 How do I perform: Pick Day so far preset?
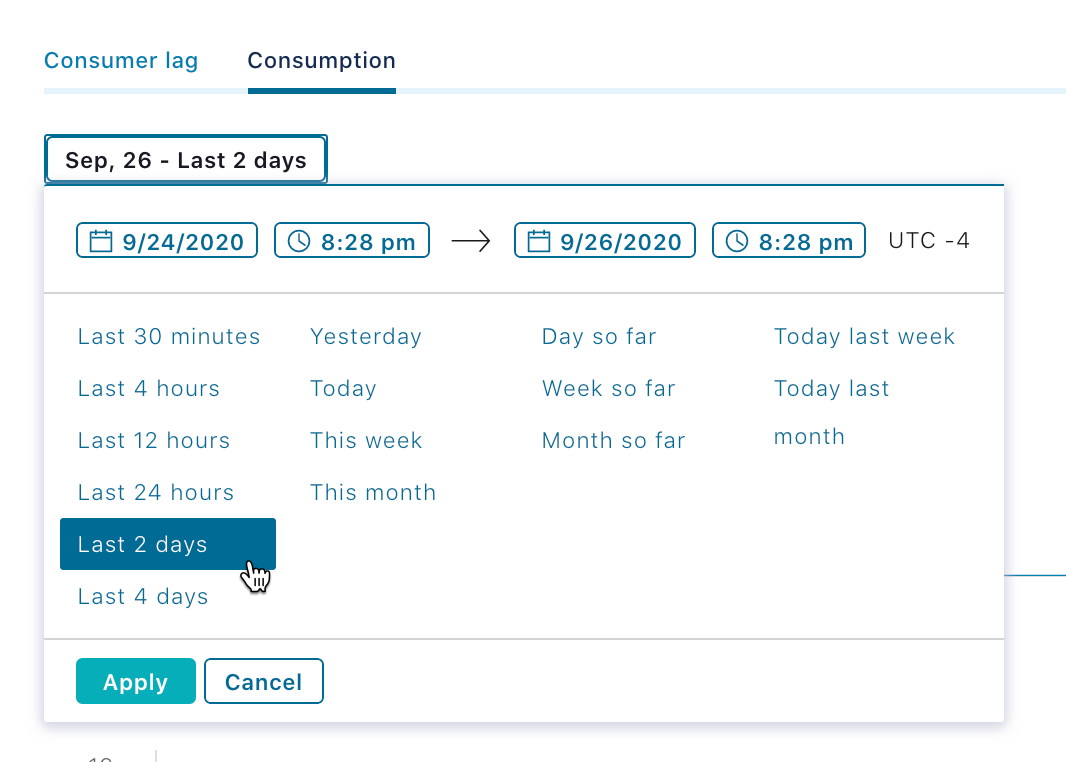click(599, 336)
